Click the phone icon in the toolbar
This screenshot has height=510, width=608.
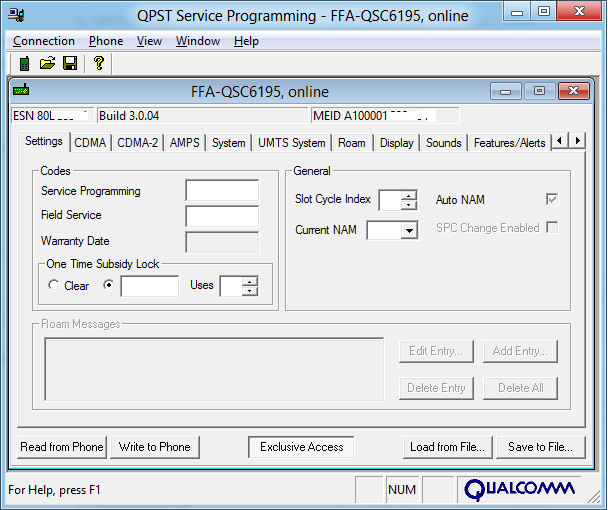[x=24, y=64]
